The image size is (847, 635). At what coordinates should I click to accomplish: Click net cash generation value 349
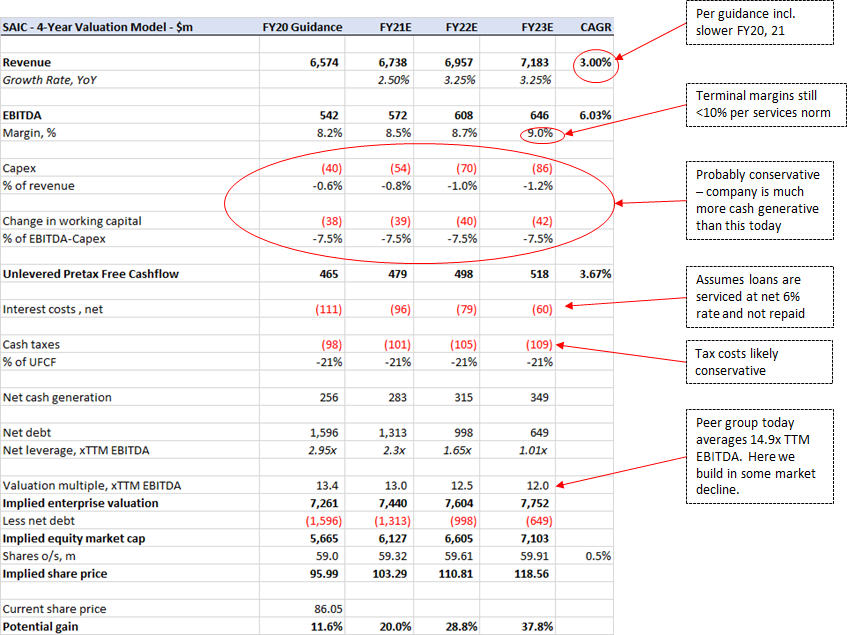coord(540,397)
